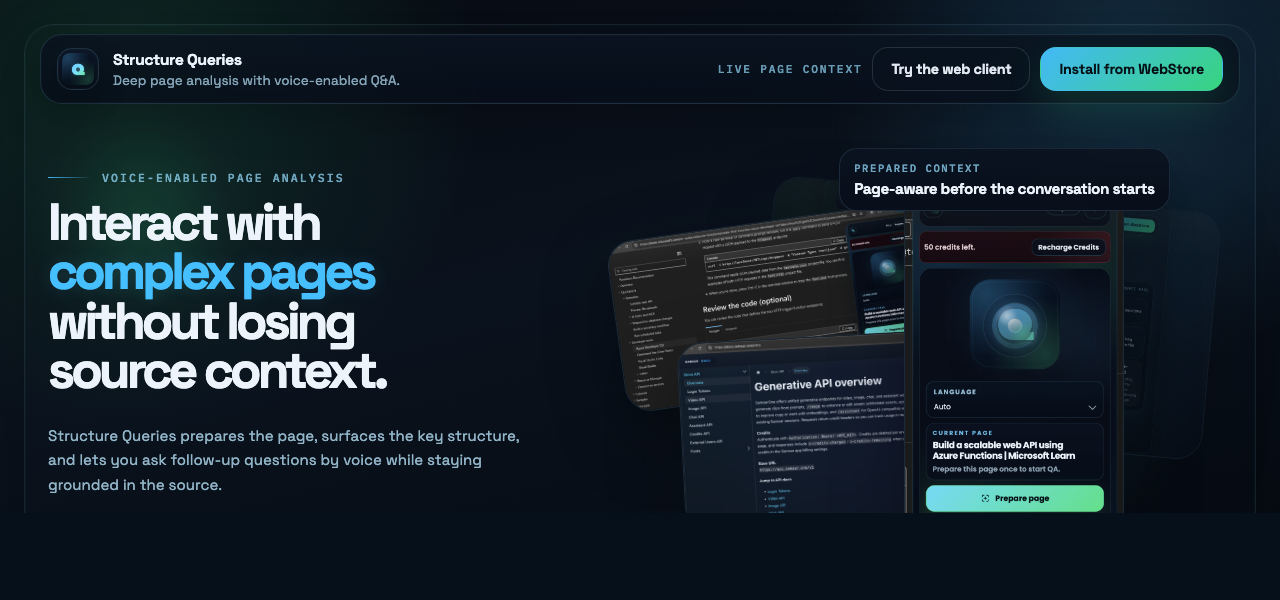
Task: Click the scan icon on Prepare page button
Action: pos(985,498)
